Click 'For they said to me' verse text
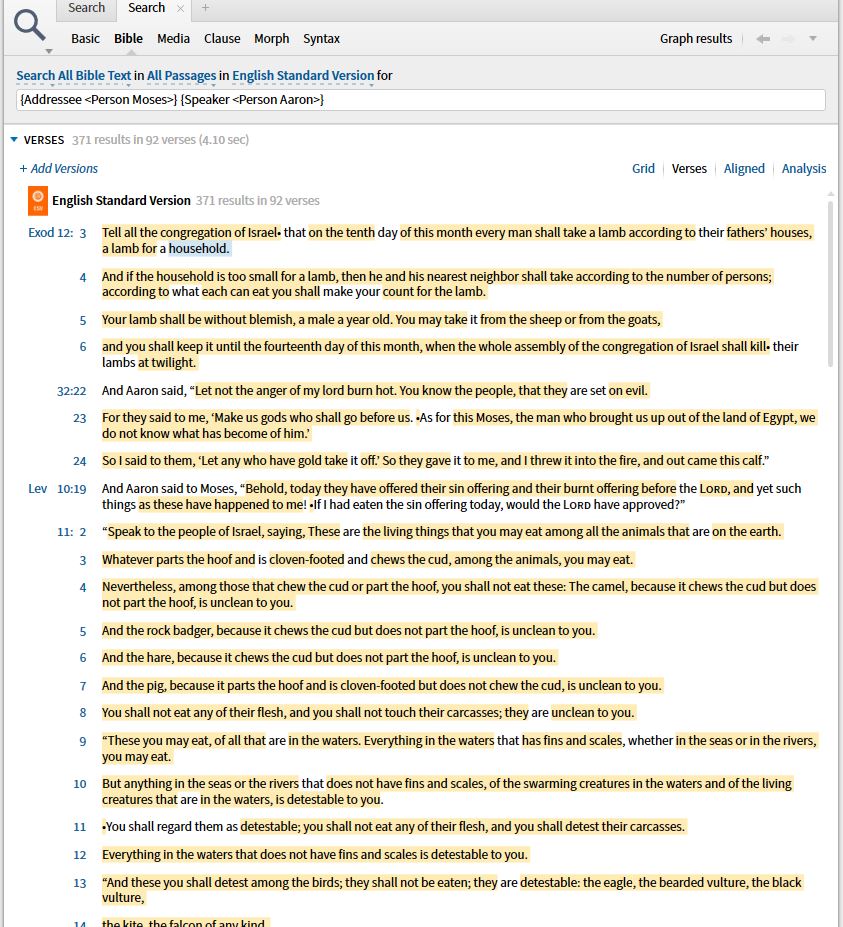 point(459,426)
